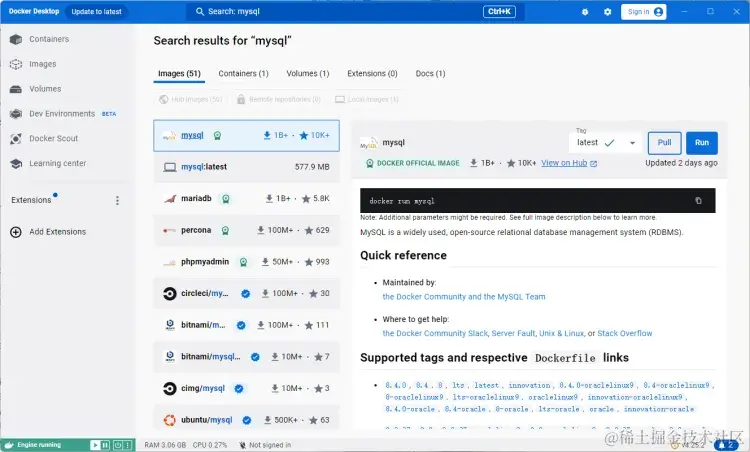
Task: Switch to the Volumes (1) tab
Action: pos(308,74)
